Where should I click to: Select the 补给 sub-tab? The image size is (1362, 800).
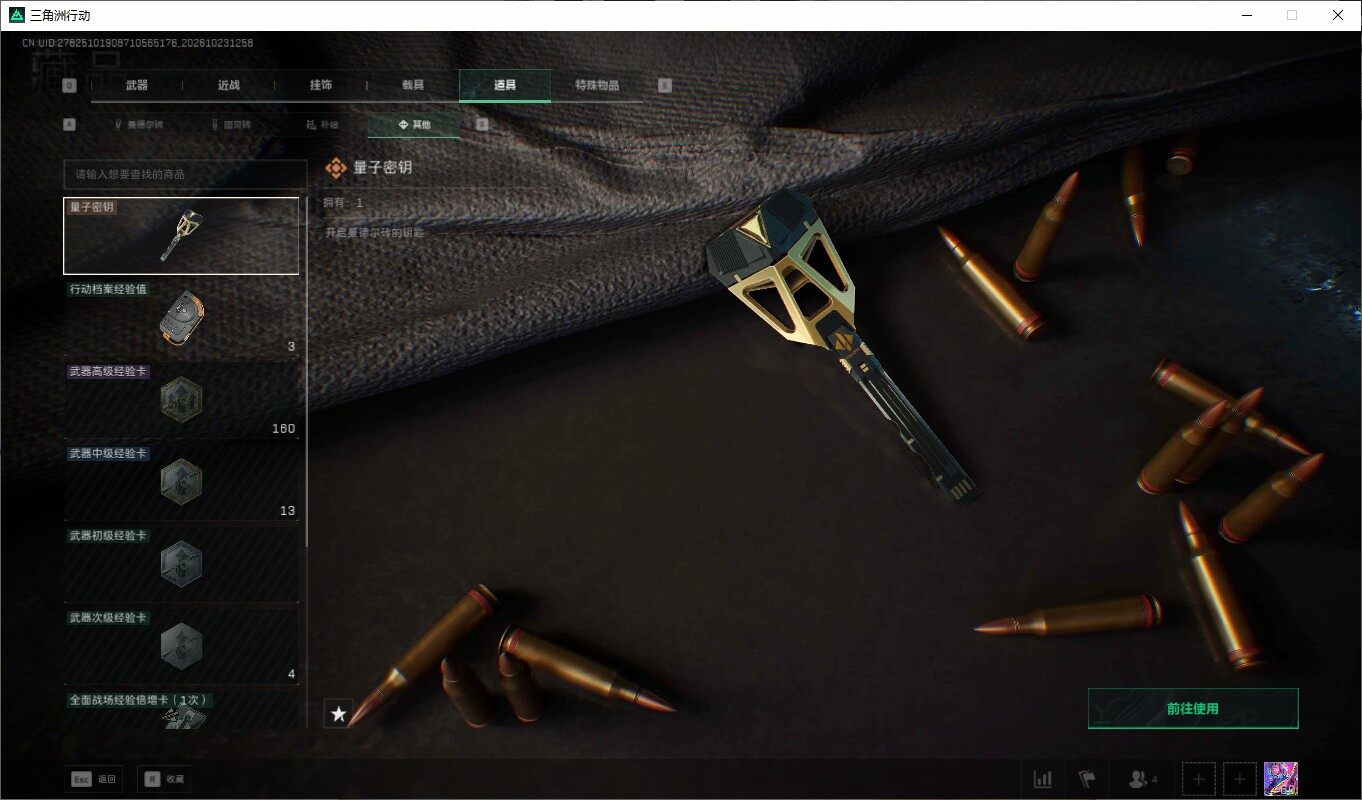[322, 125]
